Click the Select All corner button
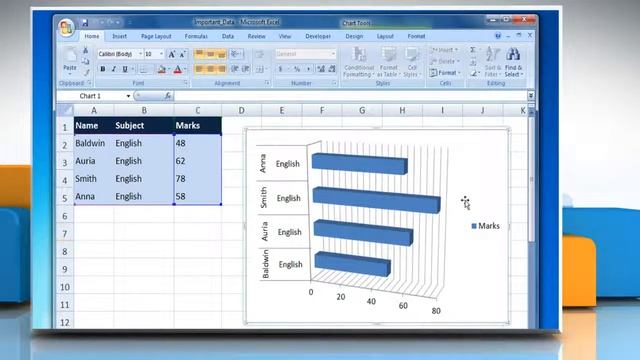640x360 pixels. click(x=65, y=110)
